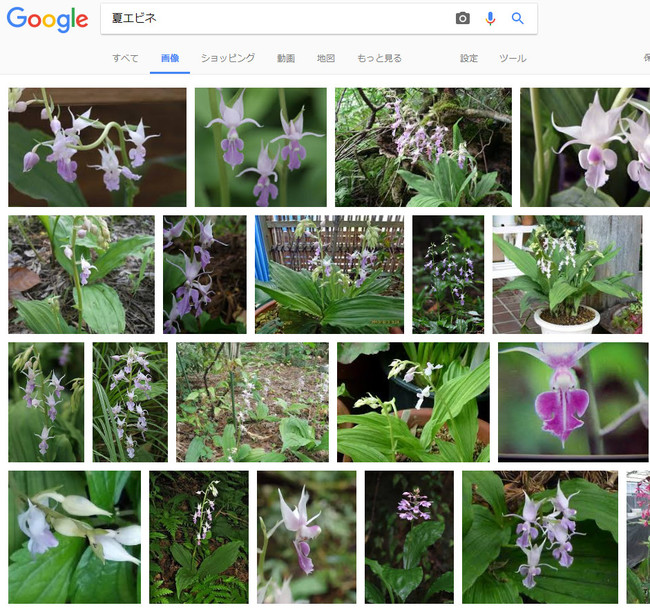Image resolution: width=650 pixels, height=610 pixels.
Task: Open the ツール options
Action: pyautogui.click(x=513, y=58)
